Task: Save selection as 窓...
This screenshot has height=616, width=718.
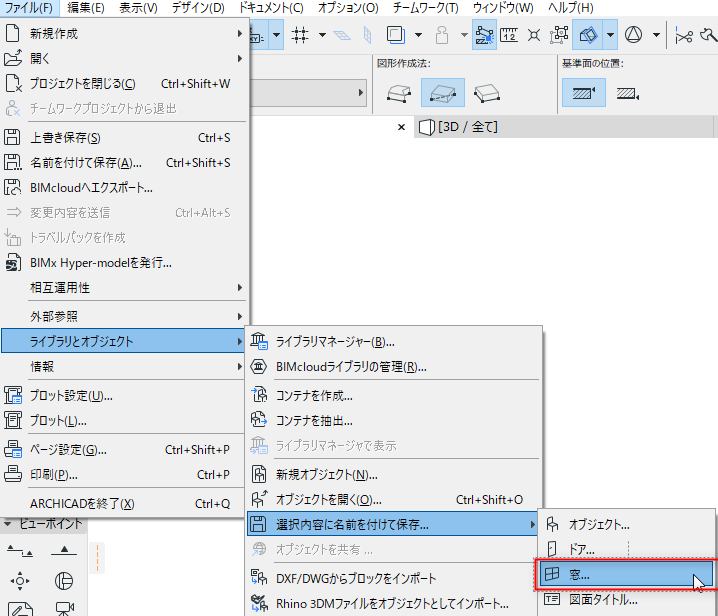Action: [x=626, y=574]
